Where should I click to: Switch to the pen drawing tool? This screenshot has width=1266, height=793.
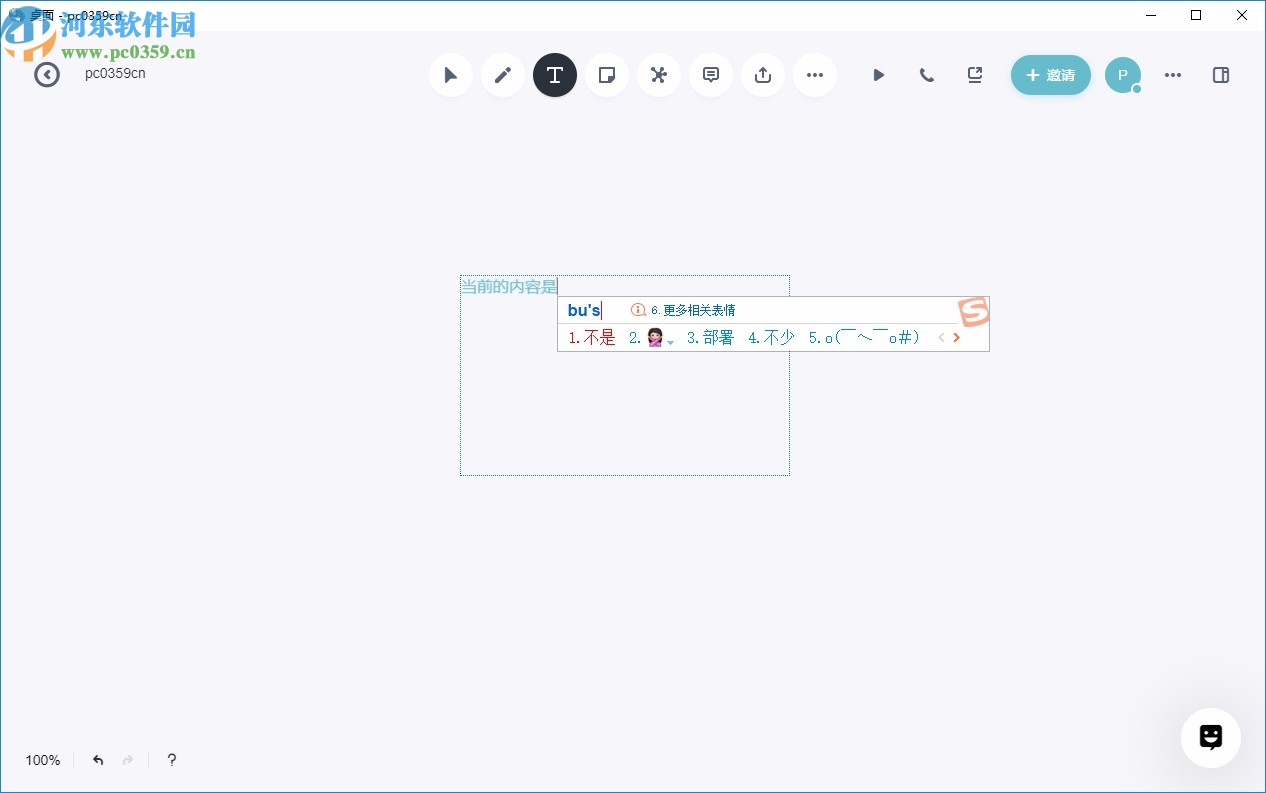click(x=503, y=75)
